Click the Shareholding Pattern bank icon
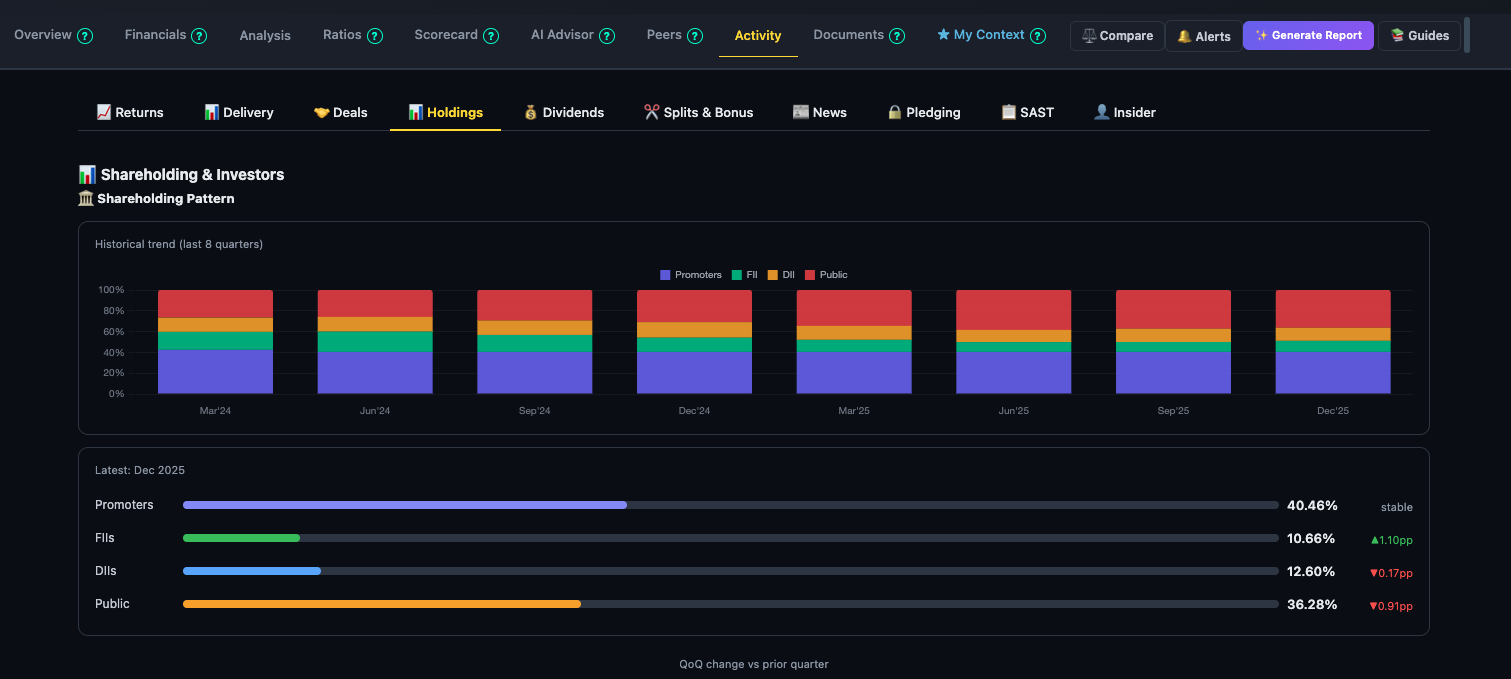The width and height of the screenshot is (1511, 679). [86, 198]
